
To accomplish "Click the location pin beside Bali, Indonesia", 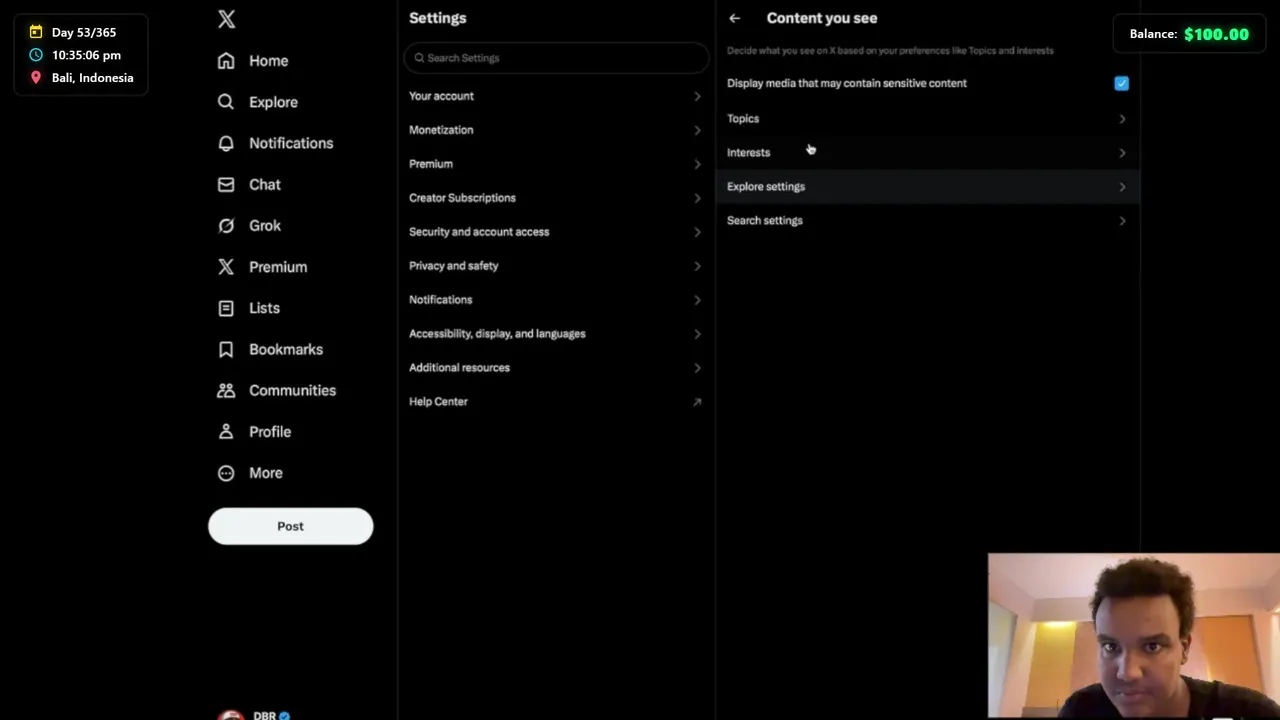I will coord(36,78).
